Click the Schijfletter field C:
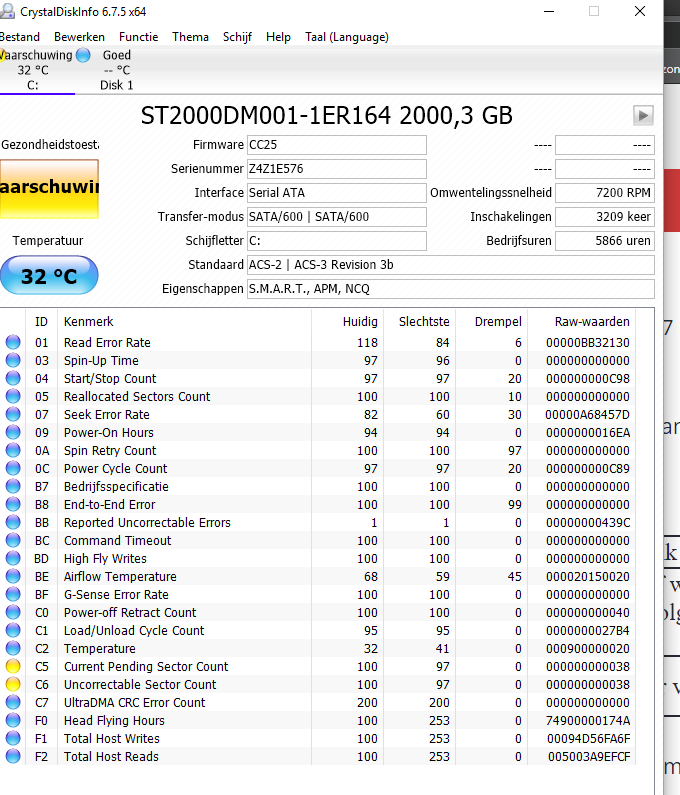 coord(337,241)
